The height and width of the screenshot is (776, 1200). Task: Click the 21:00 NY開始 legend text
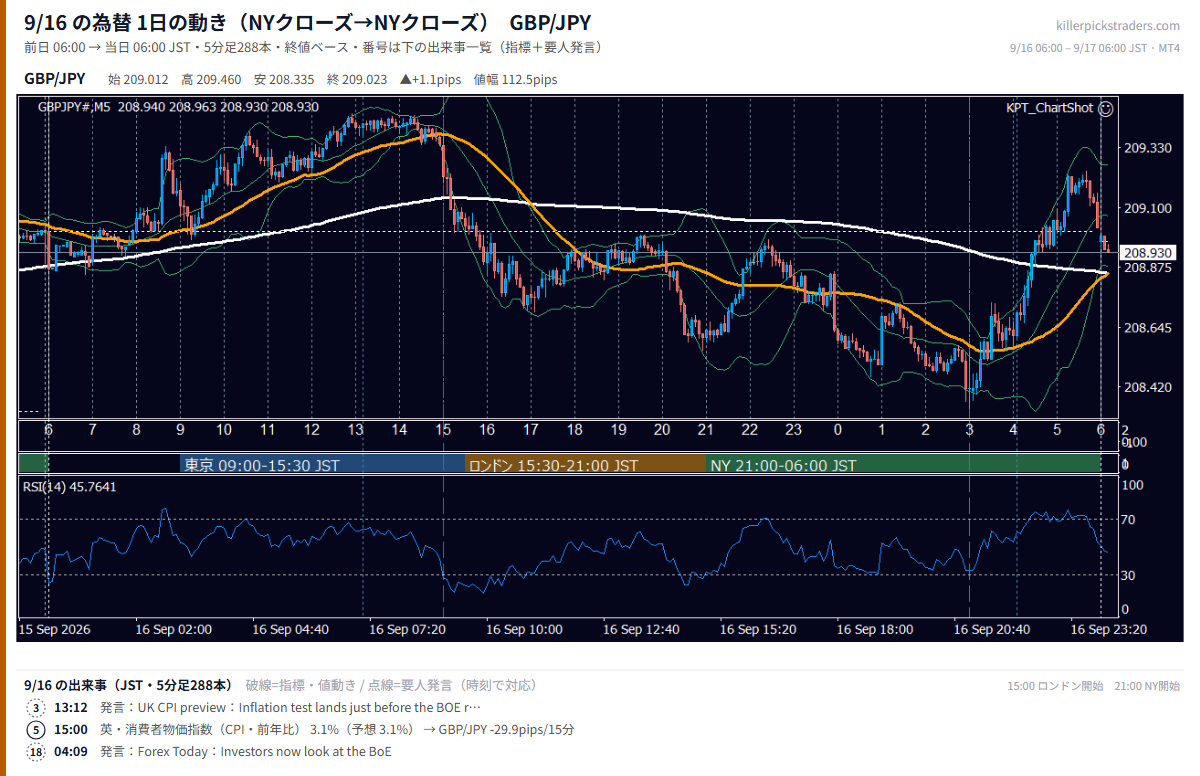[1147, 686]
